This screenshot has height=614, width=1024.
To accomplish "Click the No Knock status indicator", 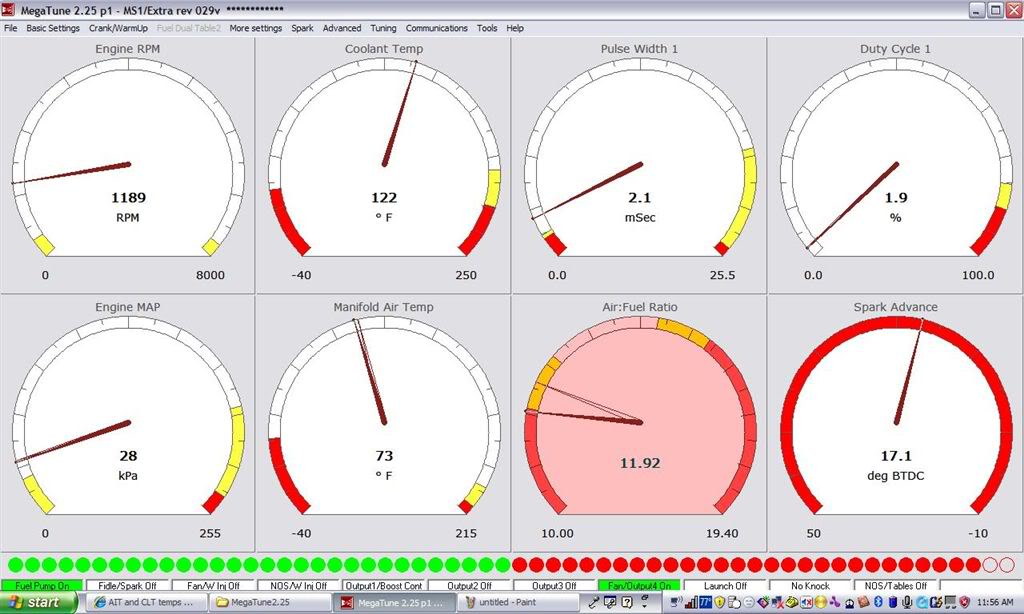I will click(x=810, y=585).
